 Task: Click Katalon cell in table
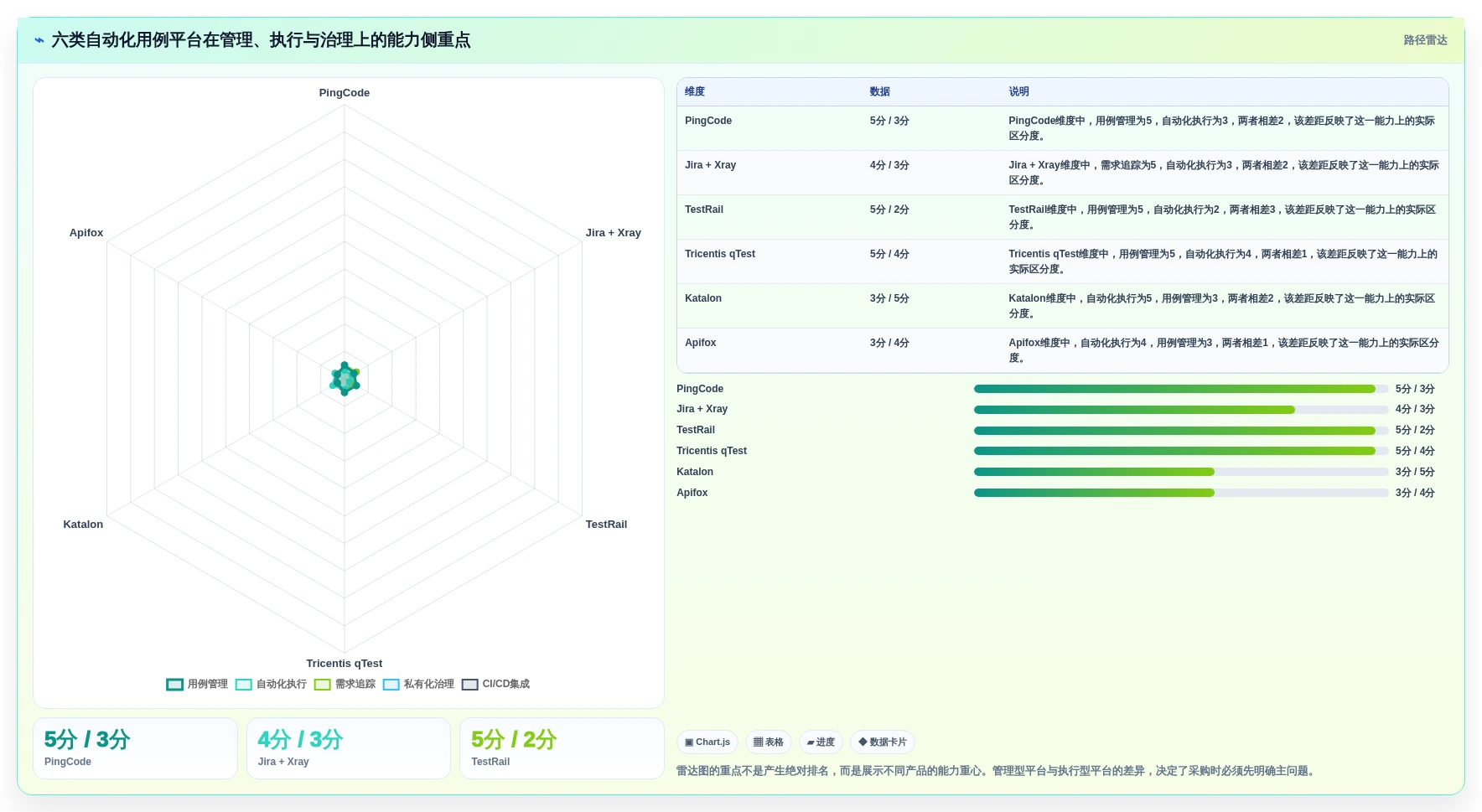click(703, 298)
